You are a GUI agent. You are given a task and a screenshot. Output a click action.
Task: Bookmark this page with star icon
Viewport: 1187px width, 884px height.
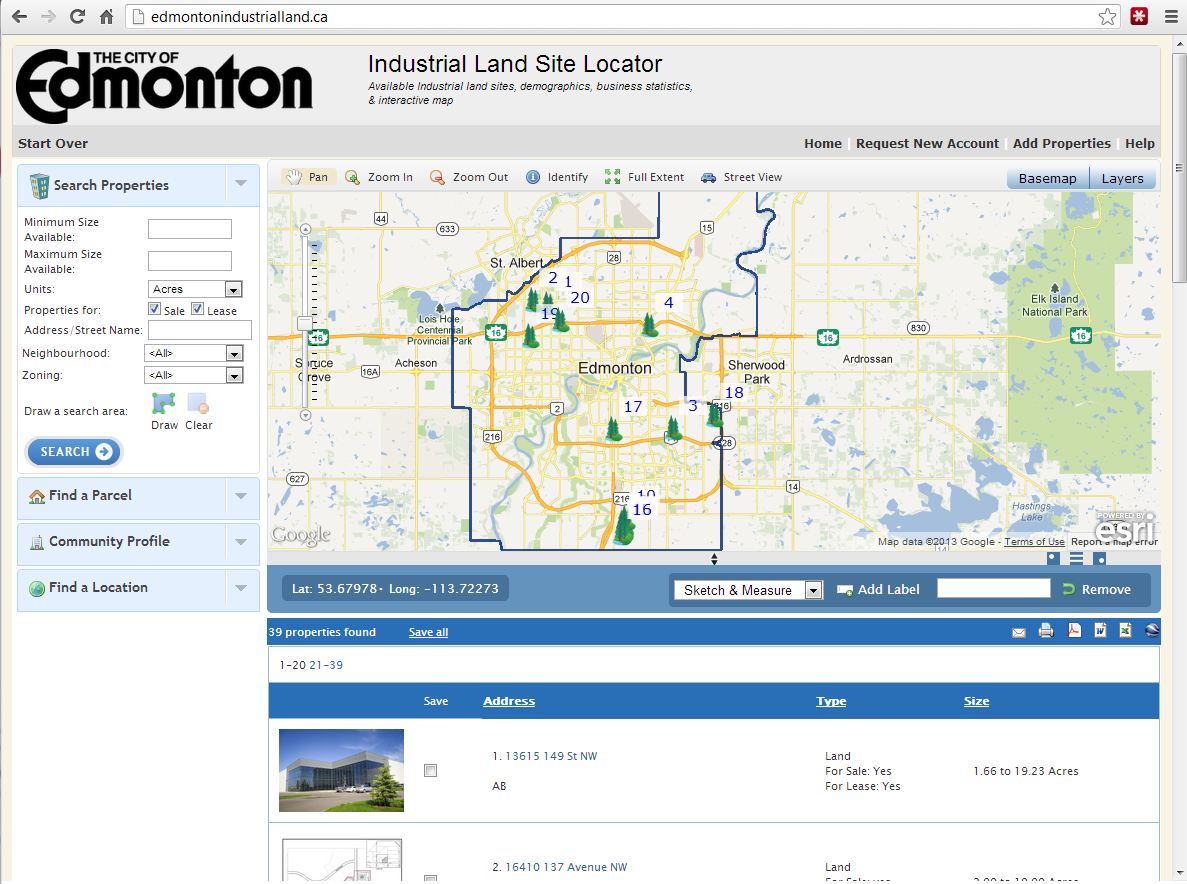pyautogui.click(x=1108, y=17)
